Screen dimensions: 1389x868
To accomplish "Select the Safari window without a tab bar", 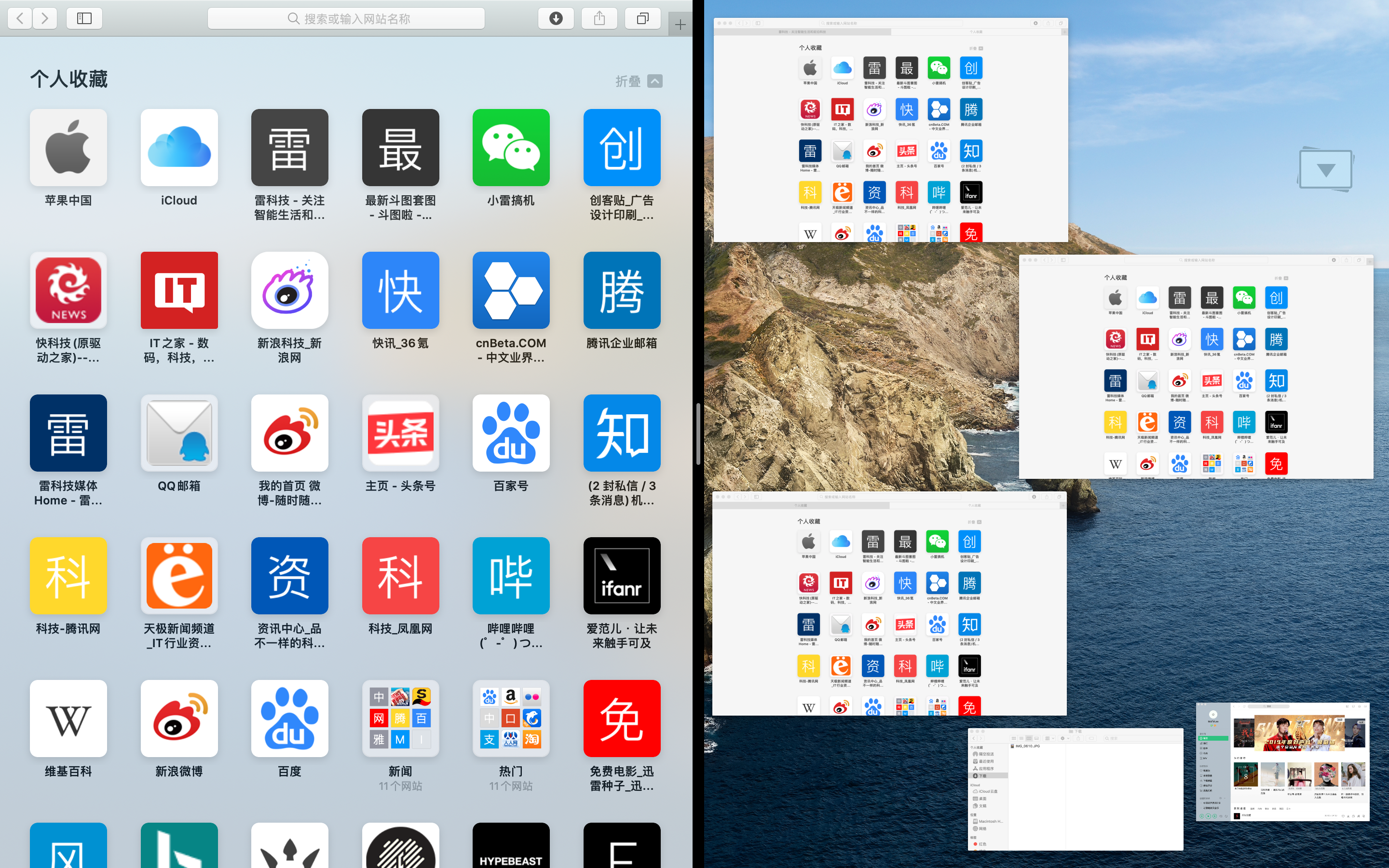I will point(1196,366).
